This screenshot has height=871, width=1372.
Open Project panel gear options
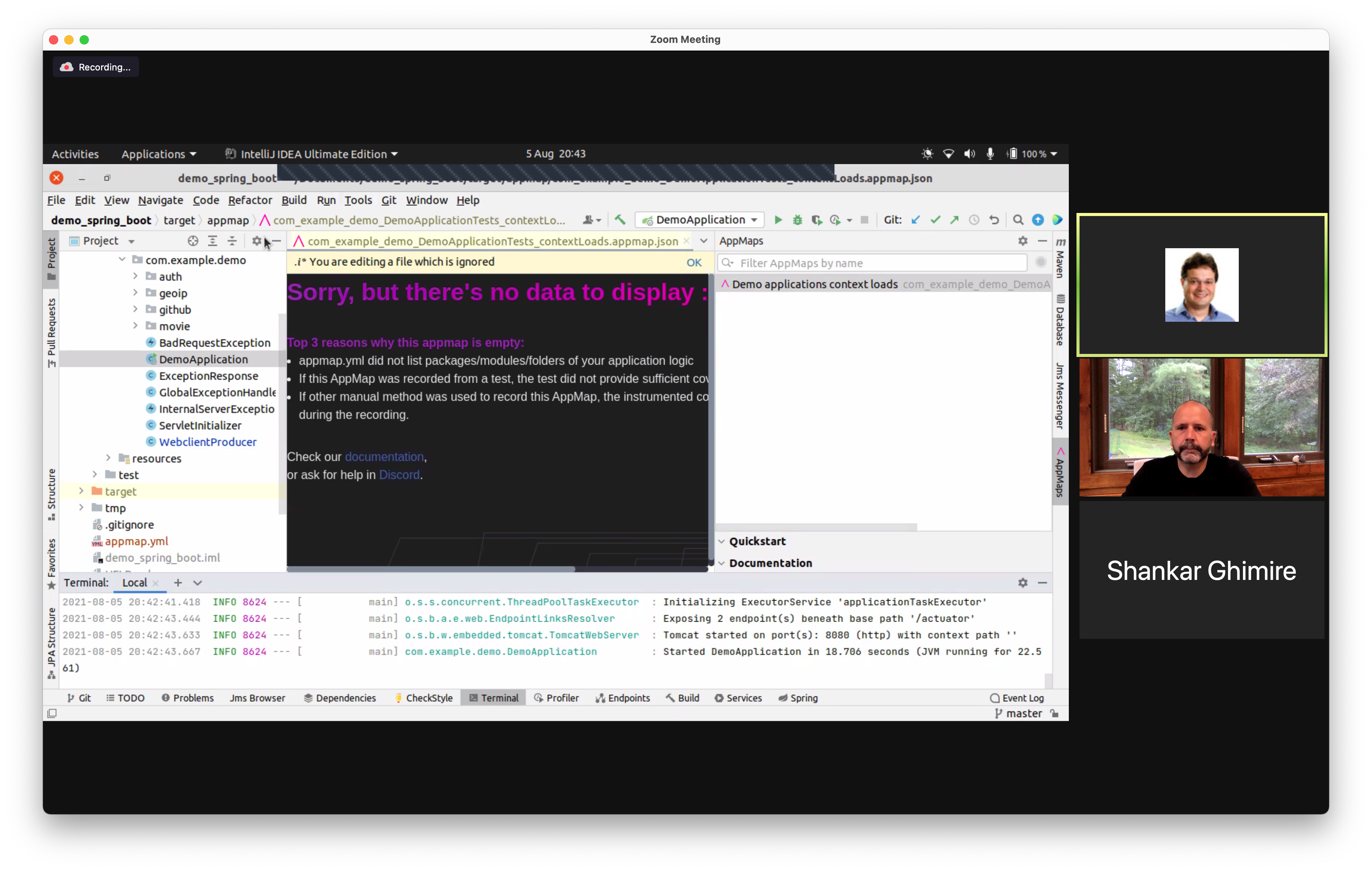click(256, 241)
